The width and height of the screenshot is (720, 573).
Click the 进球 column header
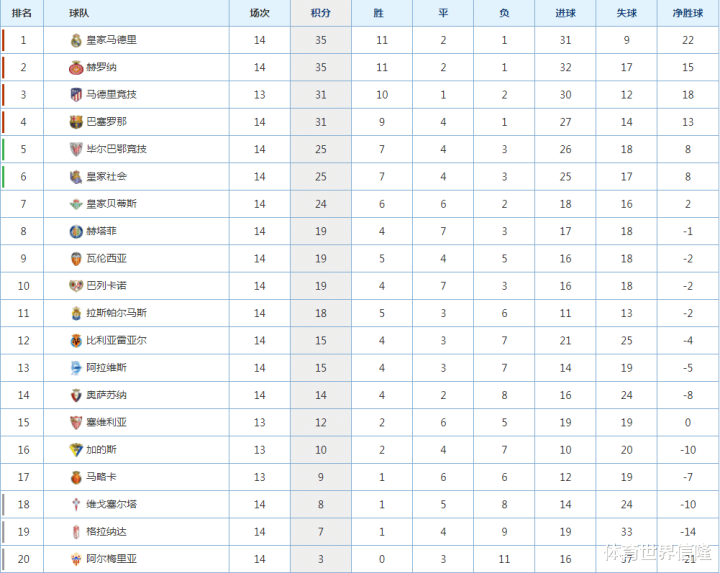[565, 13]
